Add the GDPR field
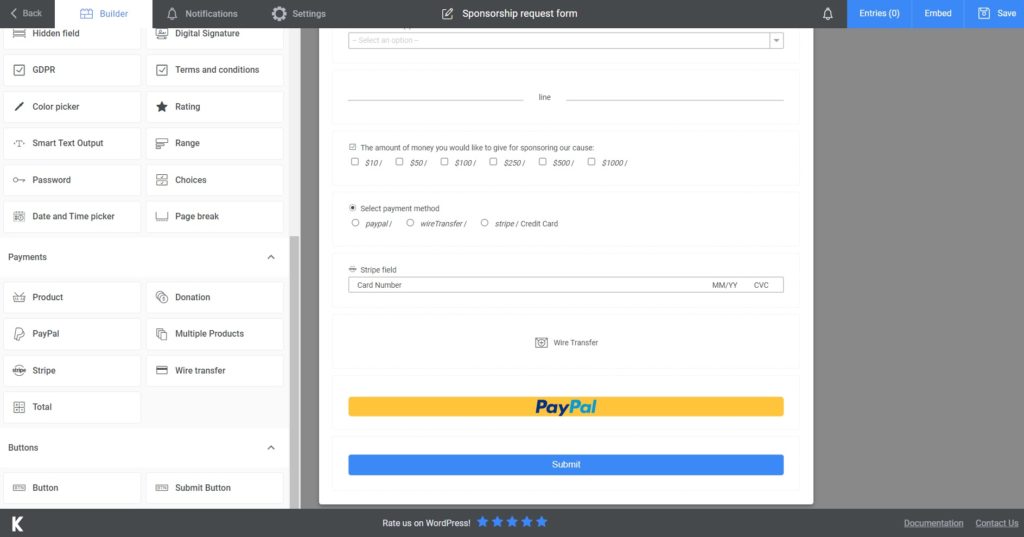Screen dimensions: 1024x537 click(72, 70)
